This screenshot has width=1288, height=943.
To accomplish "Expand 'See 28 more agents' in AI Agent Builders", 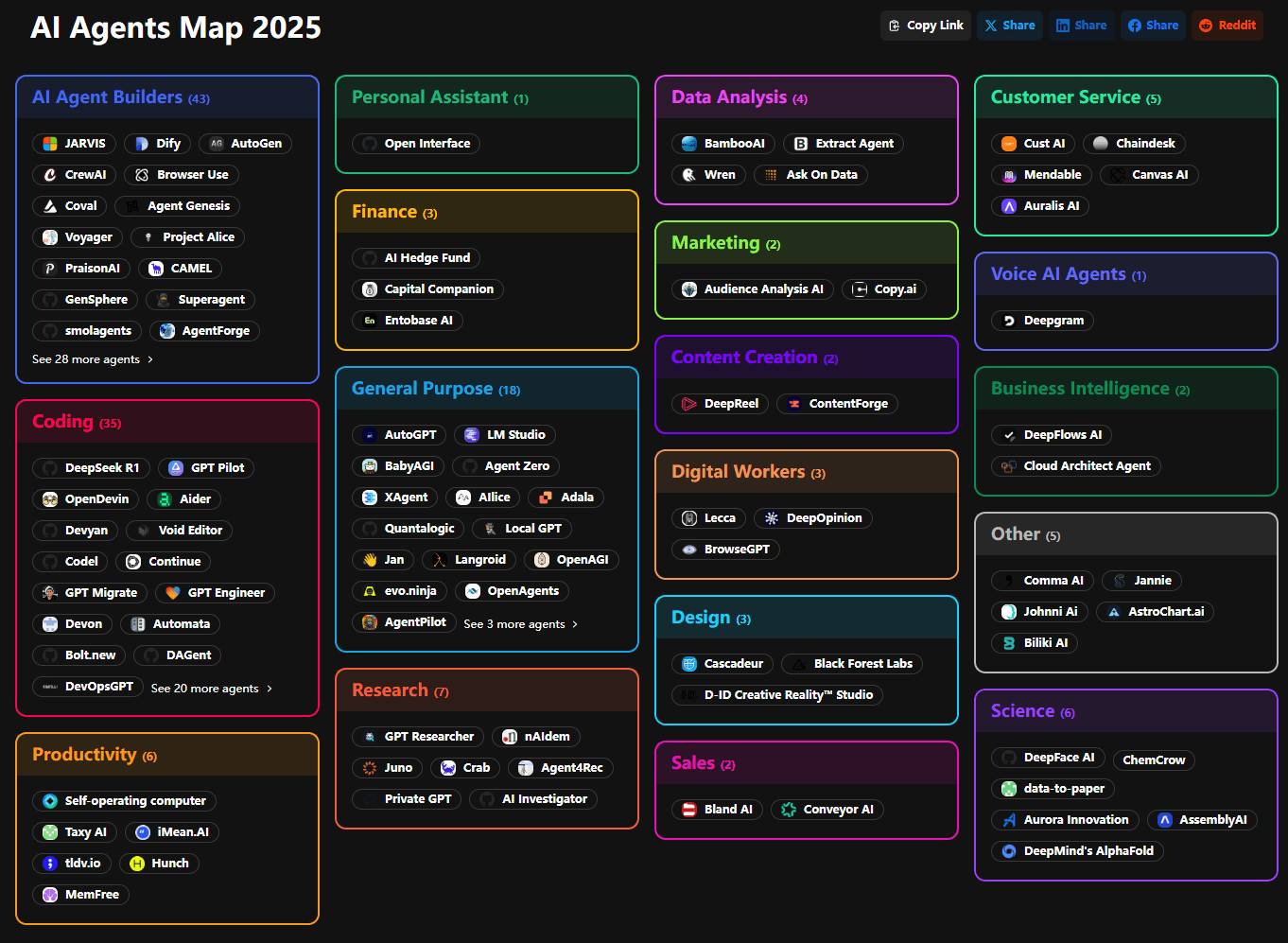I will point(93,359).
